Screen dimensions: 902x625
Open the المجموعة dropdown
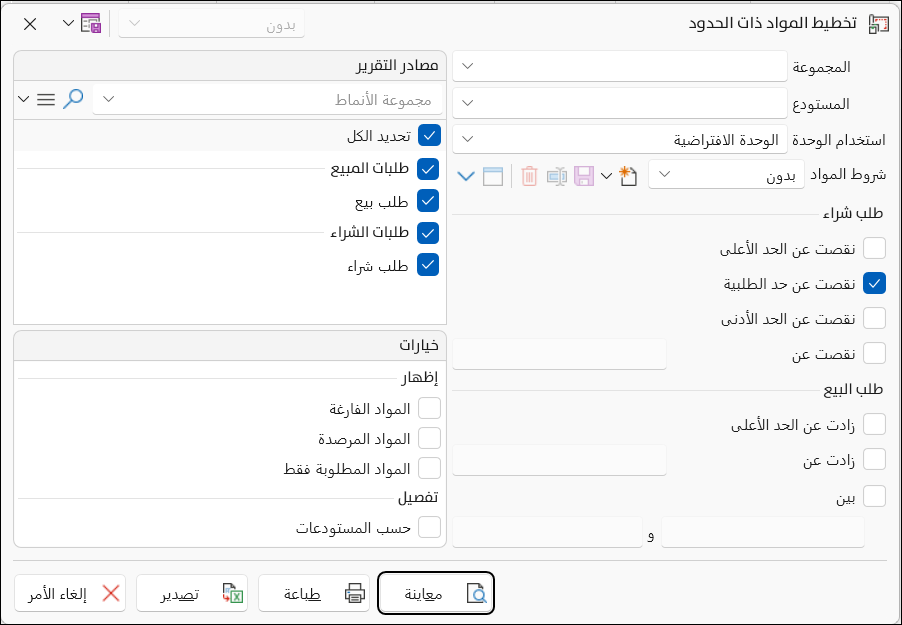[x=620, y=66]
